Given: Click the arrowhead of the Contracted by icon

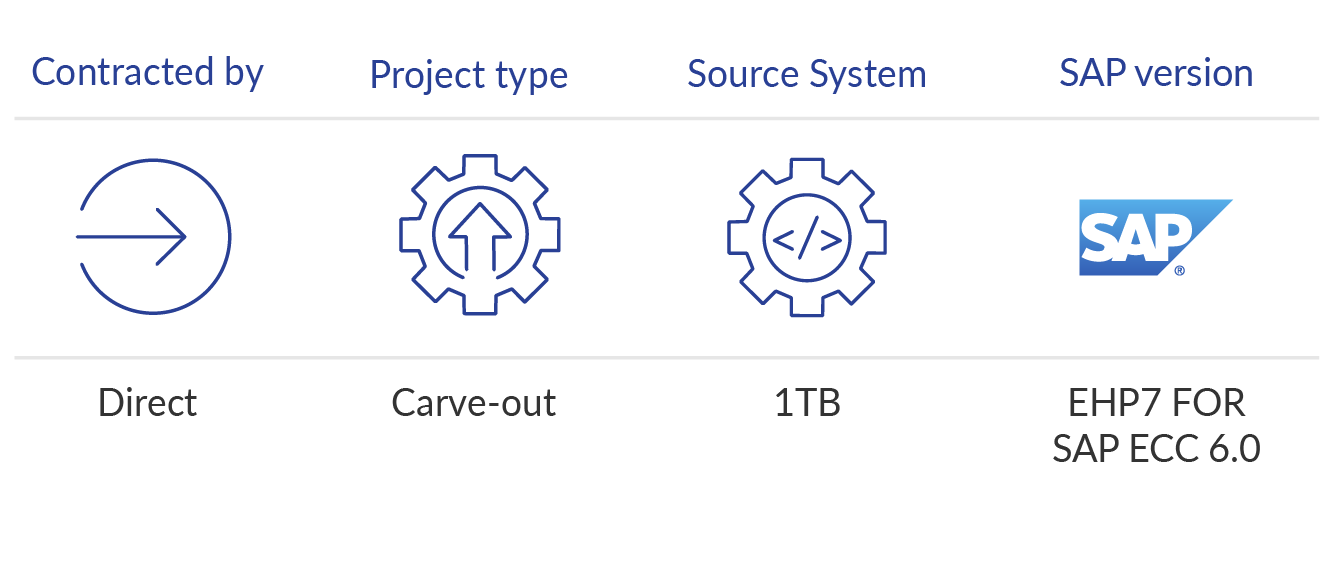Looking at the screenshot, I should (x=172, y=237).
